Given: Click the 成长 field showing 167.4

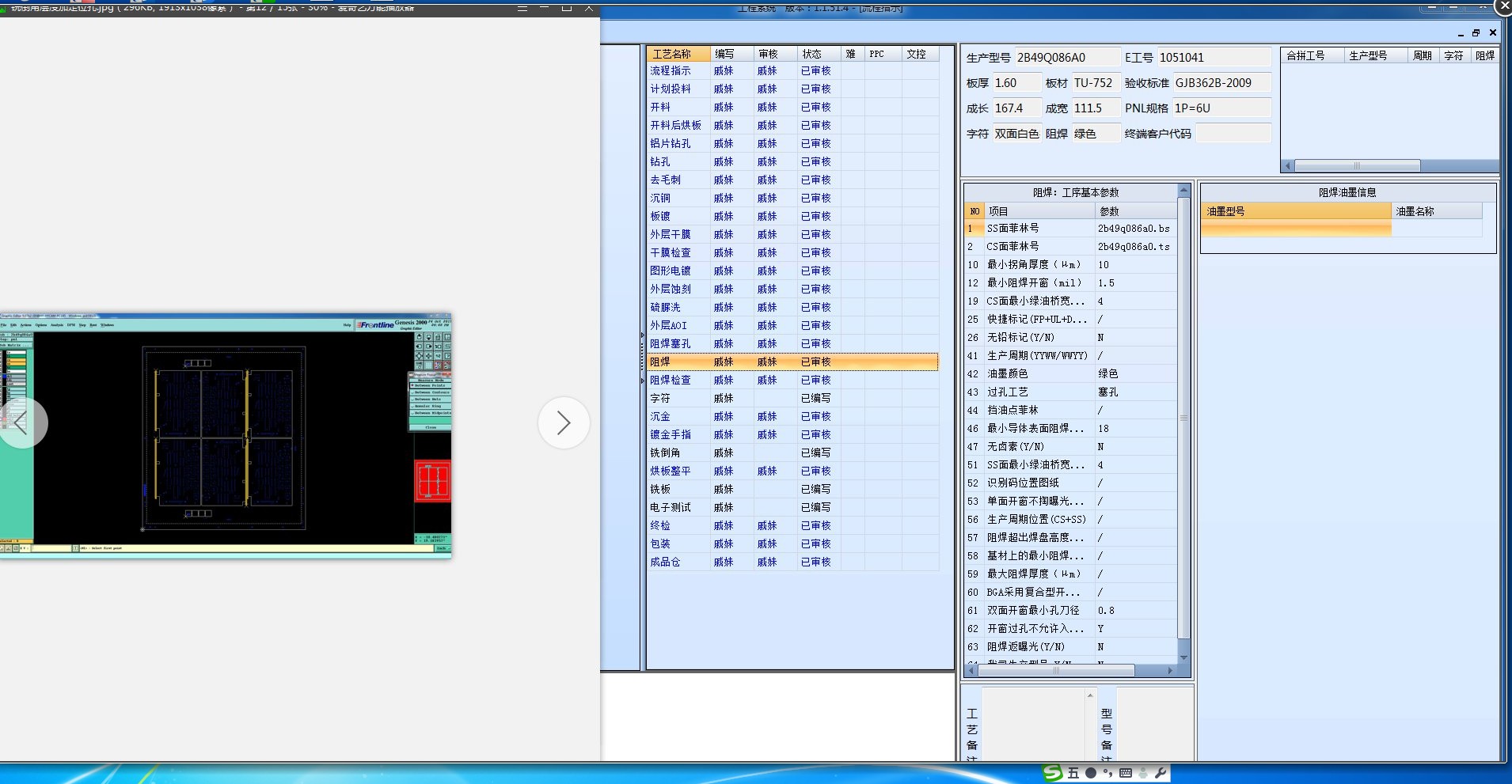Looking at the screenshot, I should [x=1016, y=108].
